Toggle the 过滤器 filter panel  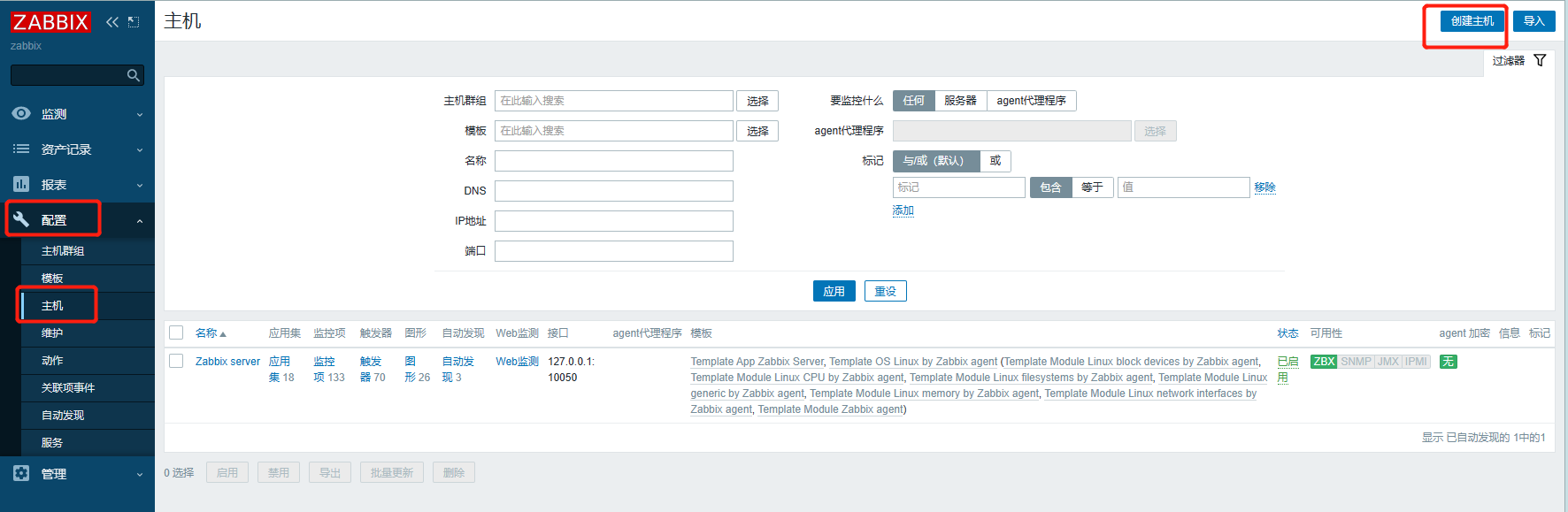coord(1518,61)
